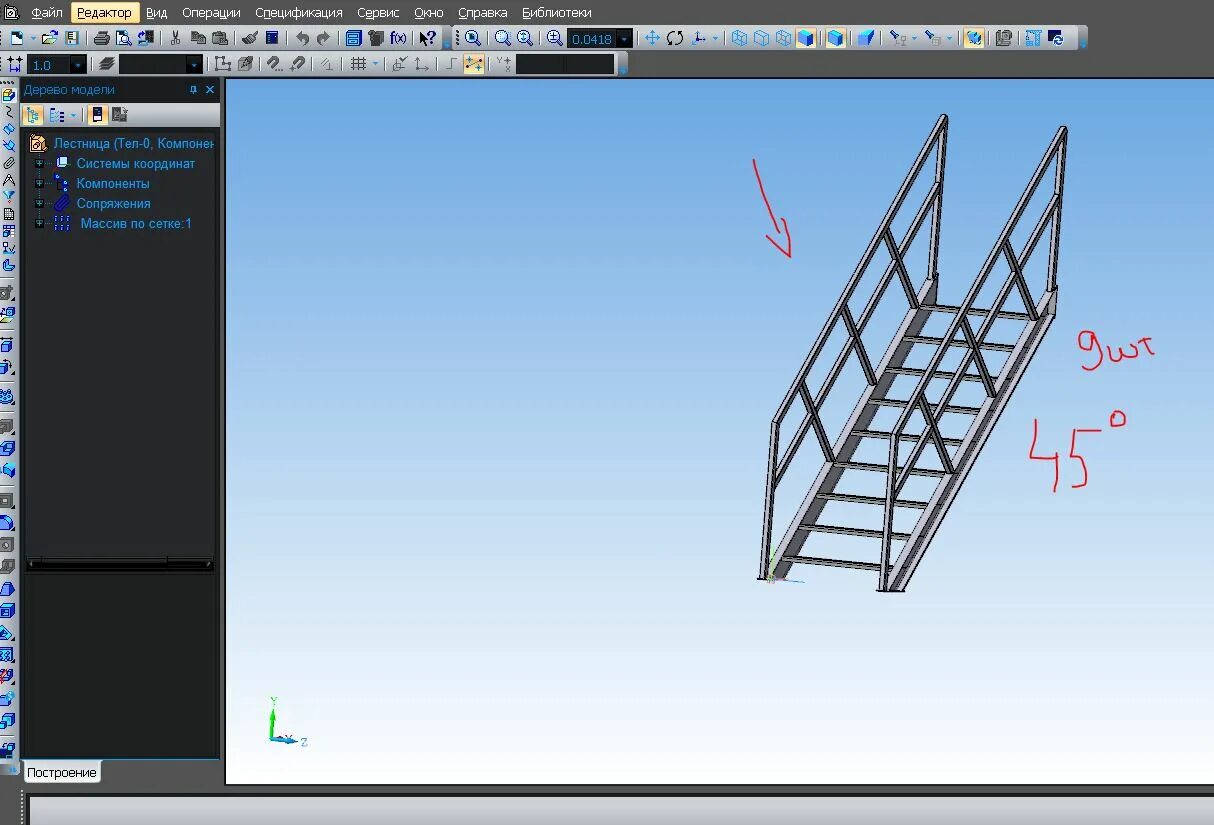Toggle the grid display
Image resolution: width=1214 pixels, height=825 pixels.
(x=358, y=64)
